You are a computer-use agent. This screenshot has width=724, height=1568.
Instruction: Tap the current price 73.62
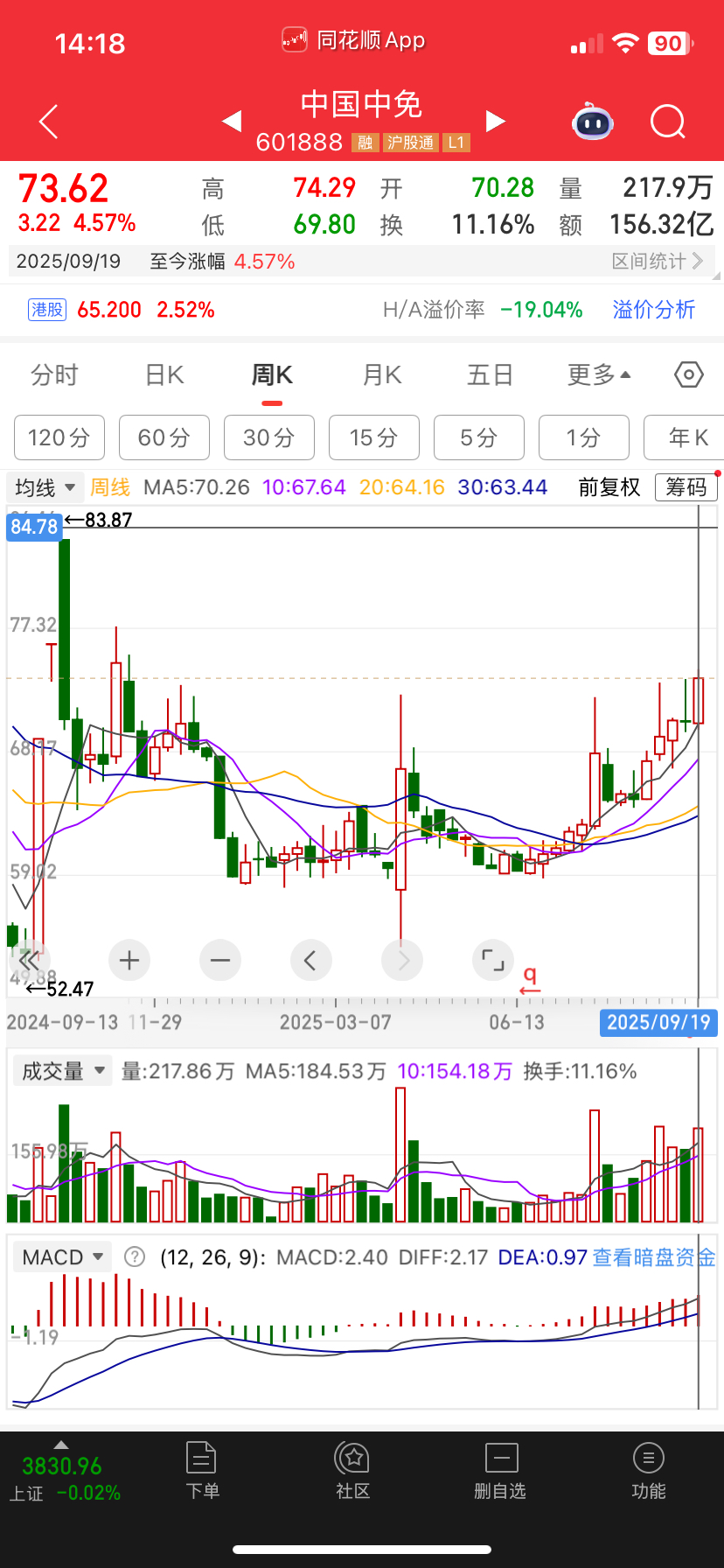point(63,188)
